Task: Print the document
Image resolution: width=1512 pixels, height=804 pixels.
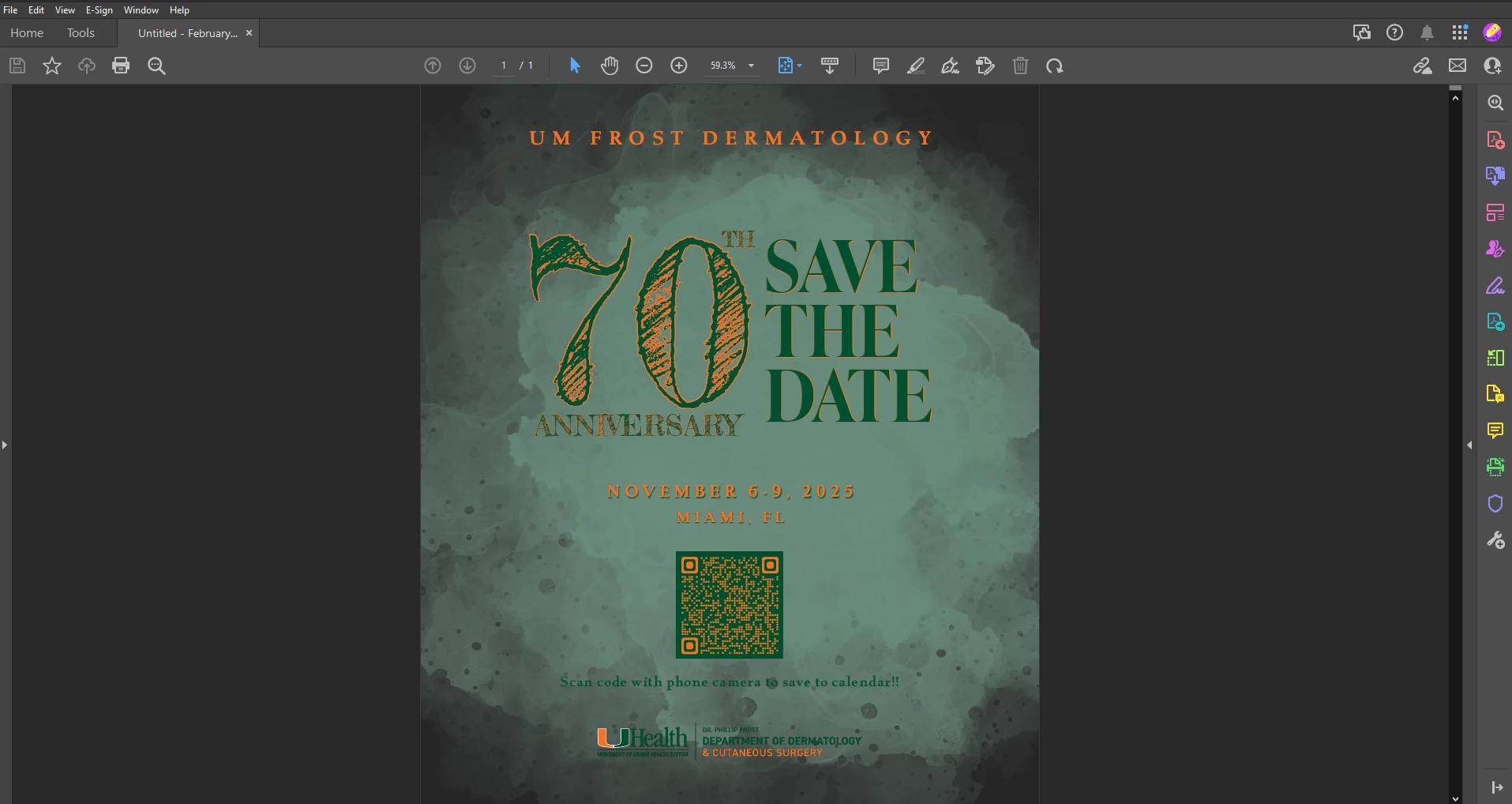Action: [121, 66]
